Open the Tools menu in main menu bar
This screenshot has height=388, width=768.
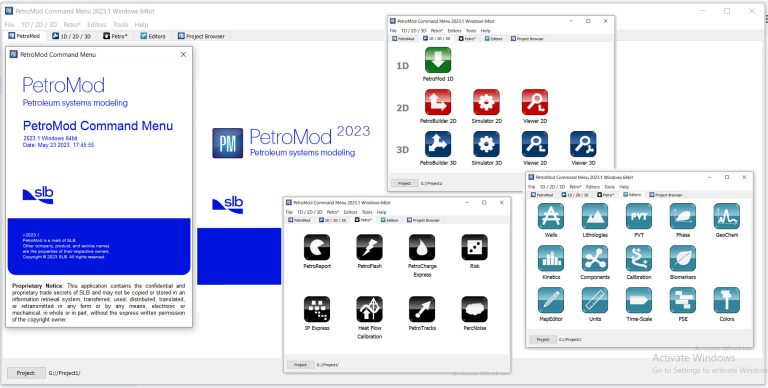(120, 24)
